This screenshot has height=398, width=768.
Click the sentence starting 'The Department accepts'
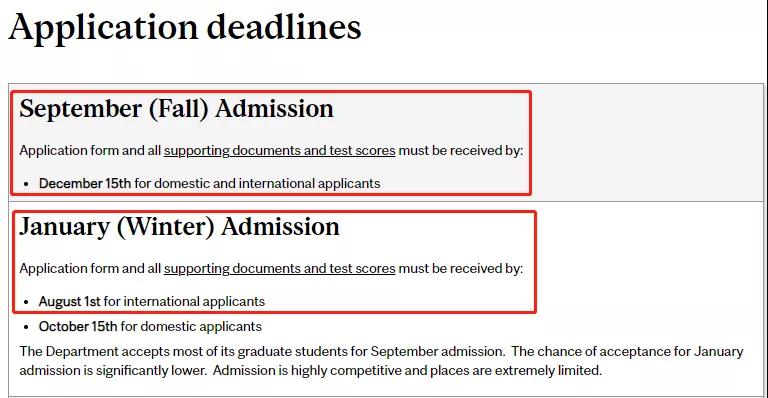262,351
